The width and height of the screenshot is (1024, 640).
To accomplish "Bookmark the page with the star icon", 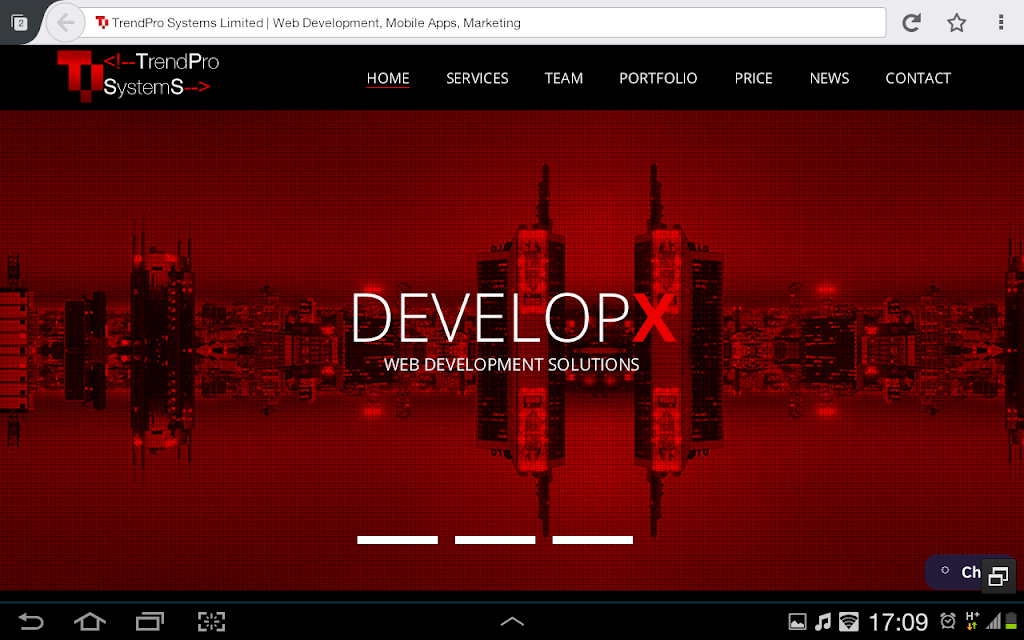I will [x=956, y=23].
